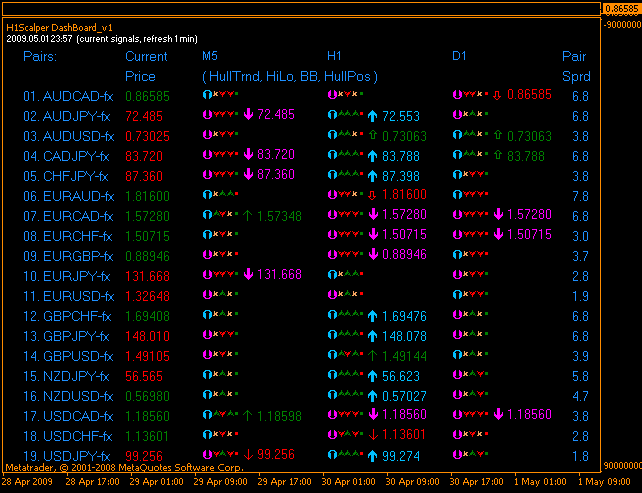Click the H1 column header
This screenshot has height=493, width=642.
334,56
